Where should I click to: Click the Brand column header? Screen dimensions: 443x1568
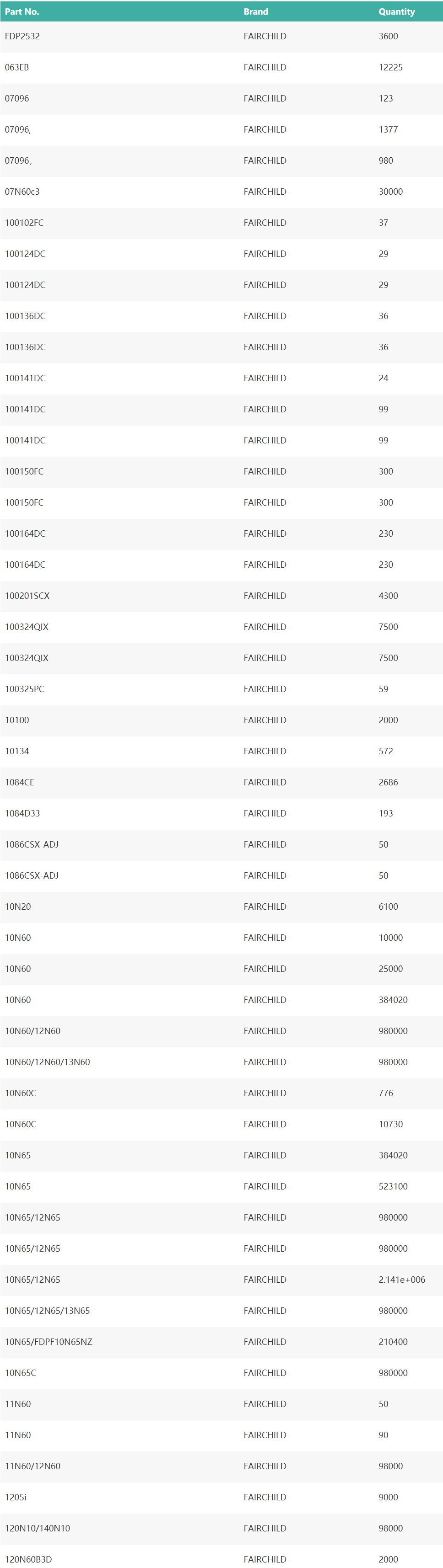(255, 11)
